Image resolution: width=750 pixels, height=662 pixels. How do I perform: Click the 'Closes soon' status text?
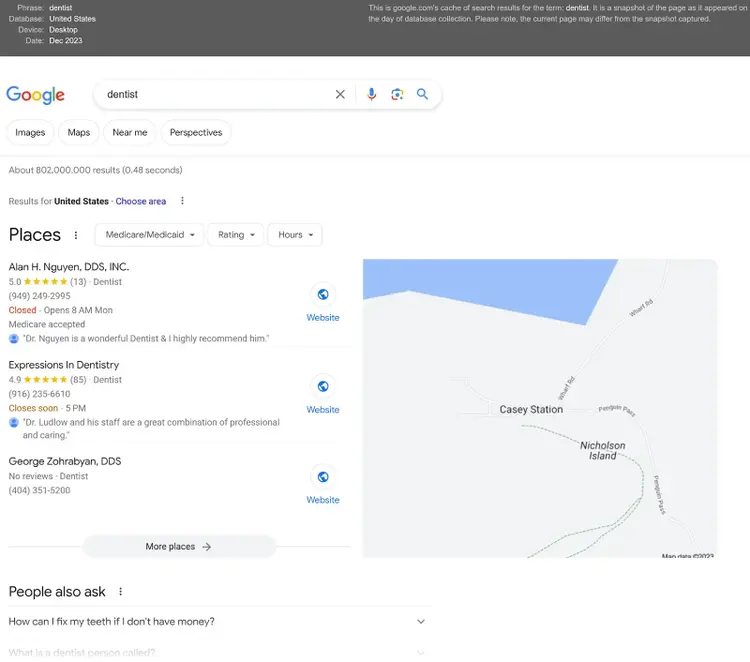(33, 408)
